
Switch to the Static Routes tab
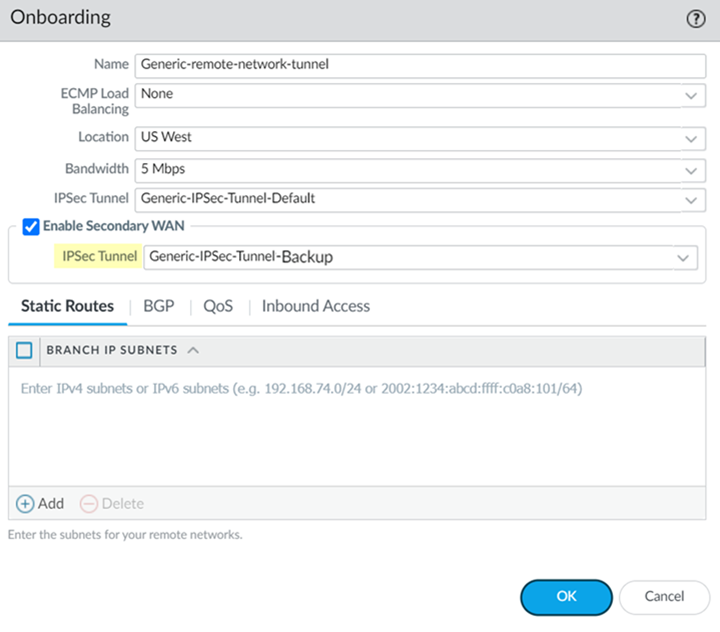(x=67, y=306)
